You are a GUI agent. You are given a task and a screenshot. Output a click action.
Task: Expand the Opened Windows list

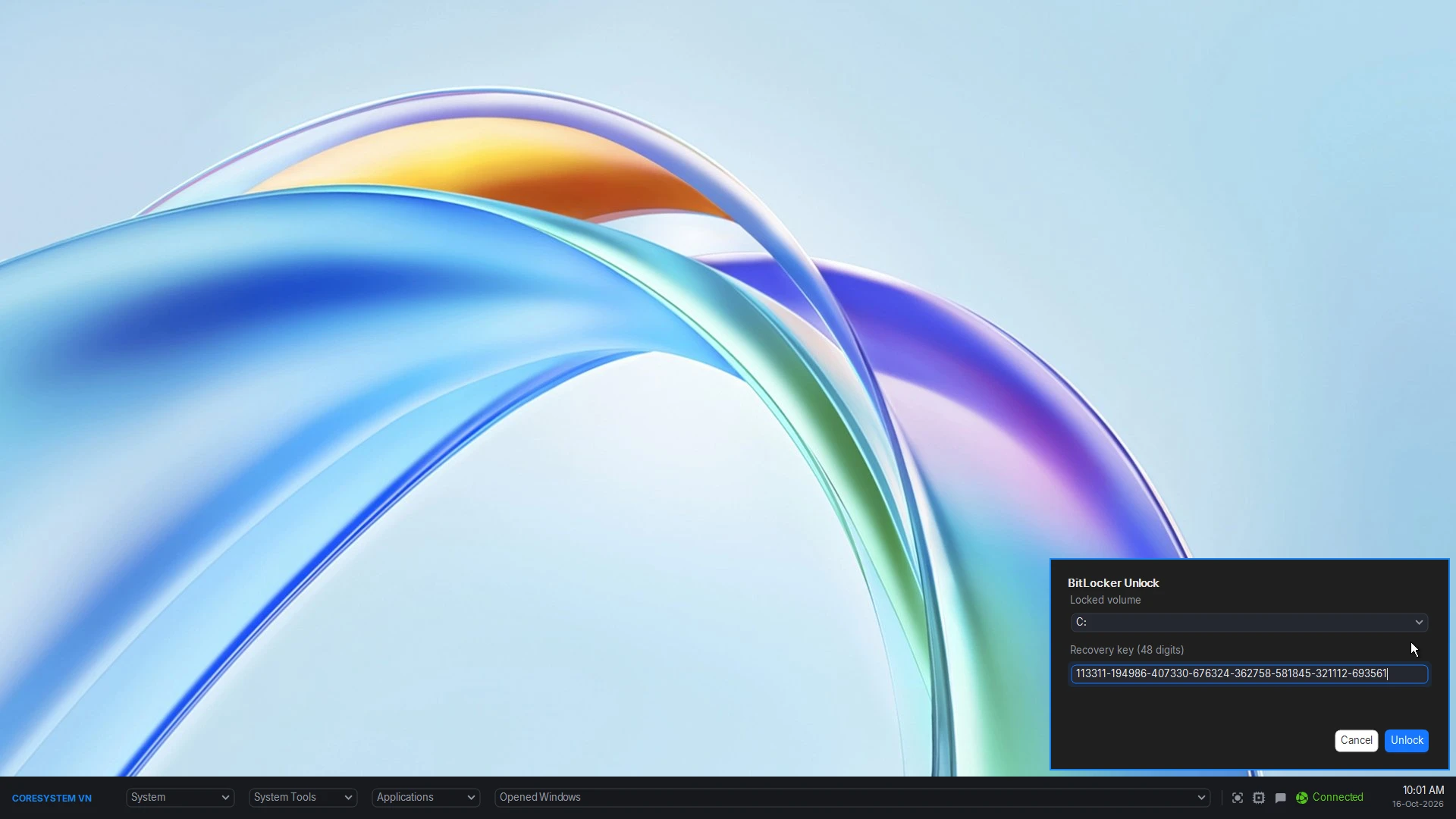[852, 798]
